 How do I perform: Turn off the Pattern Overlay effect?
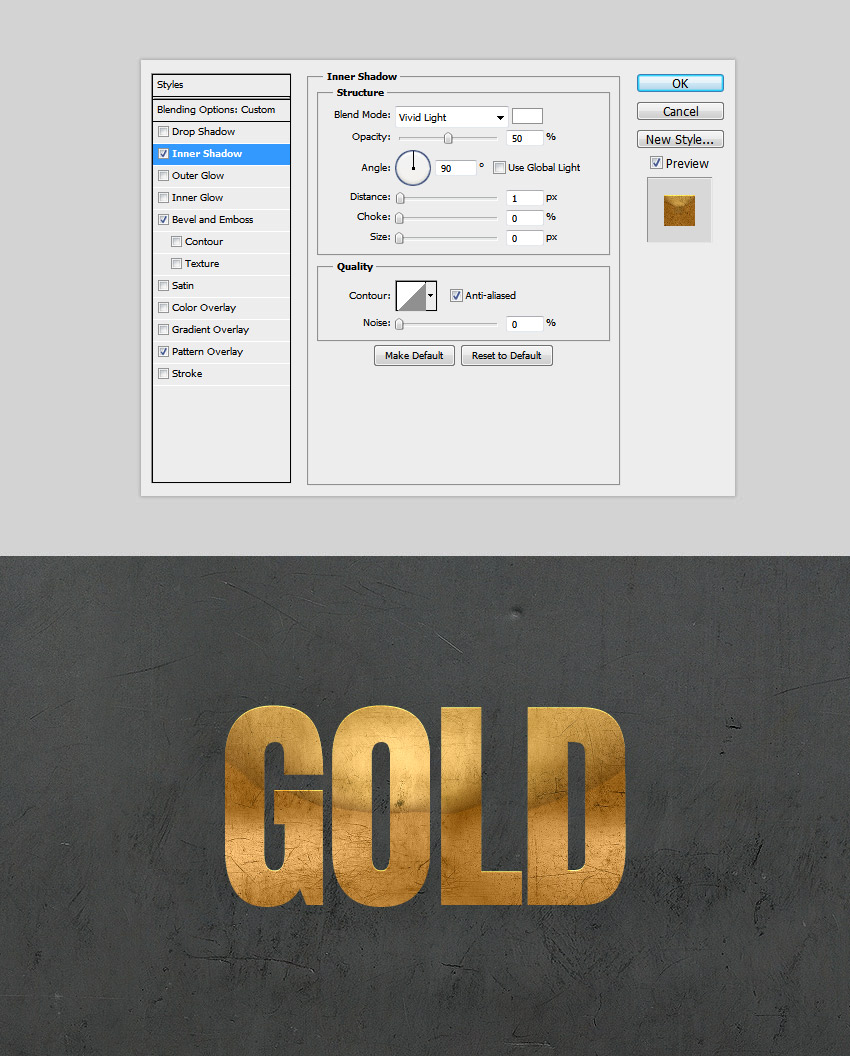click(162, 351)
